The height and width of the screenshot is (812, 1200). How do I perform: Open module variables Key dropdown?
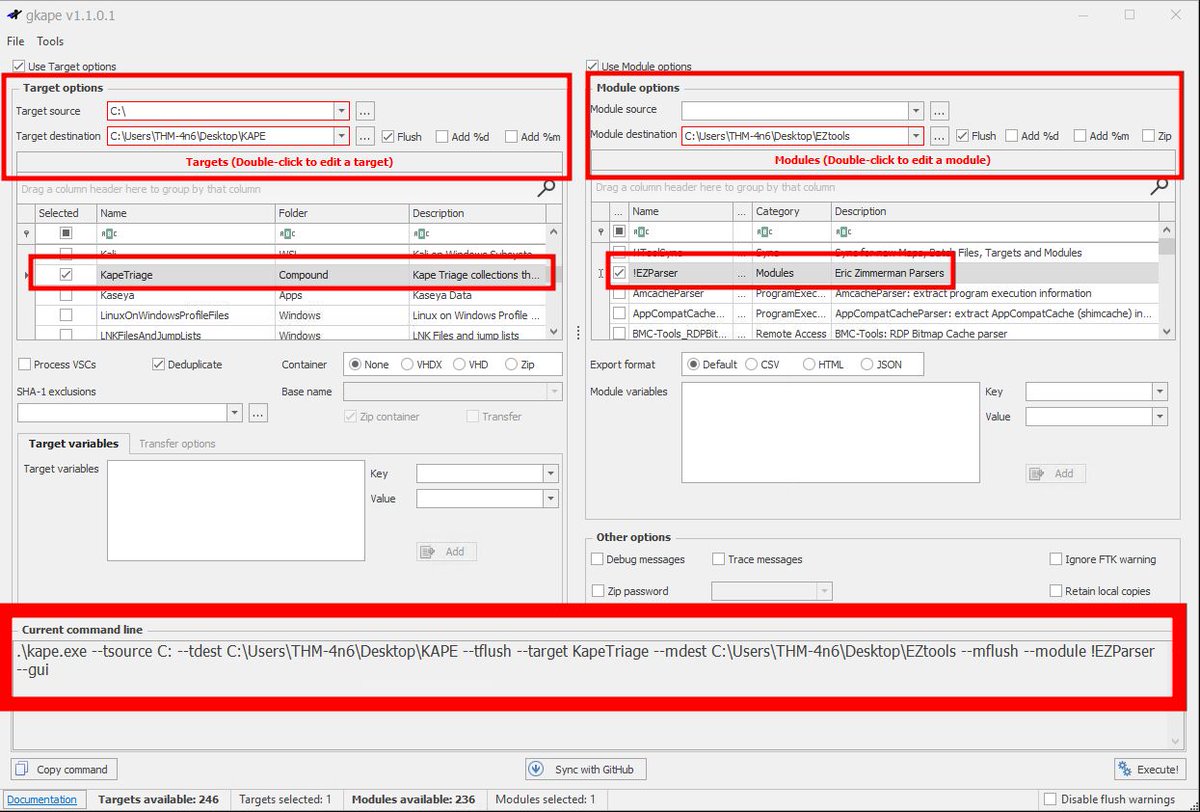click(1159, 392)
